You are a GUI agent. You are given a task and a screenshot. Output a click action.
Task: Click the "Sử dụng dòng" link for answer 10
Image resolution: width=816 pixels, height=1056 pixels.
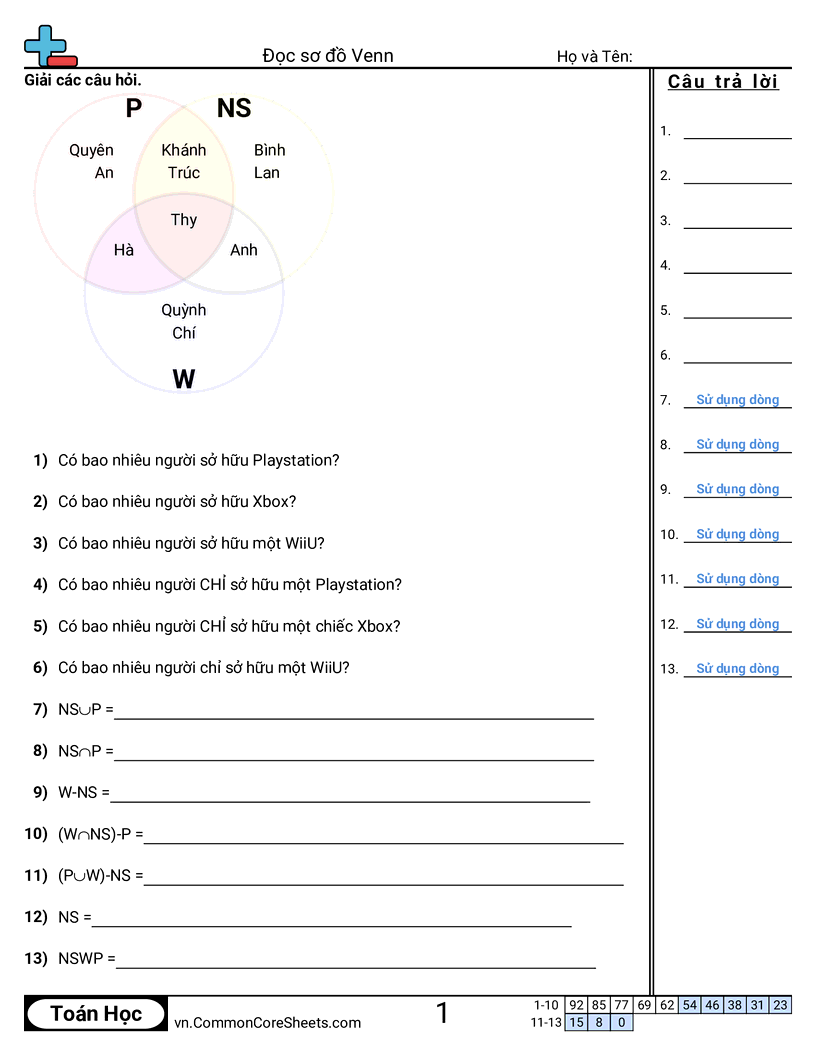[x=737, y=534]
